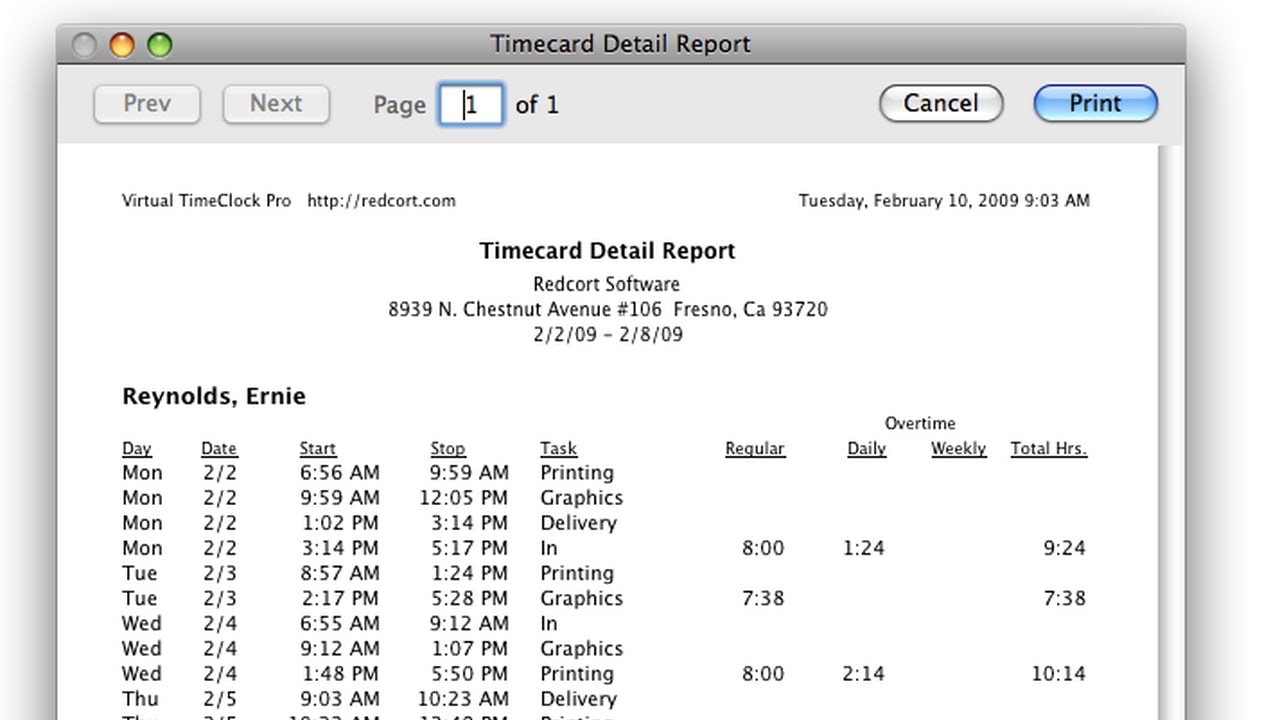Image resolution: width=1280 pixels, height=720 pixels.
Task: Click the bold 'Timecard Detail Report' heading in the page
Action: (607, 251)
